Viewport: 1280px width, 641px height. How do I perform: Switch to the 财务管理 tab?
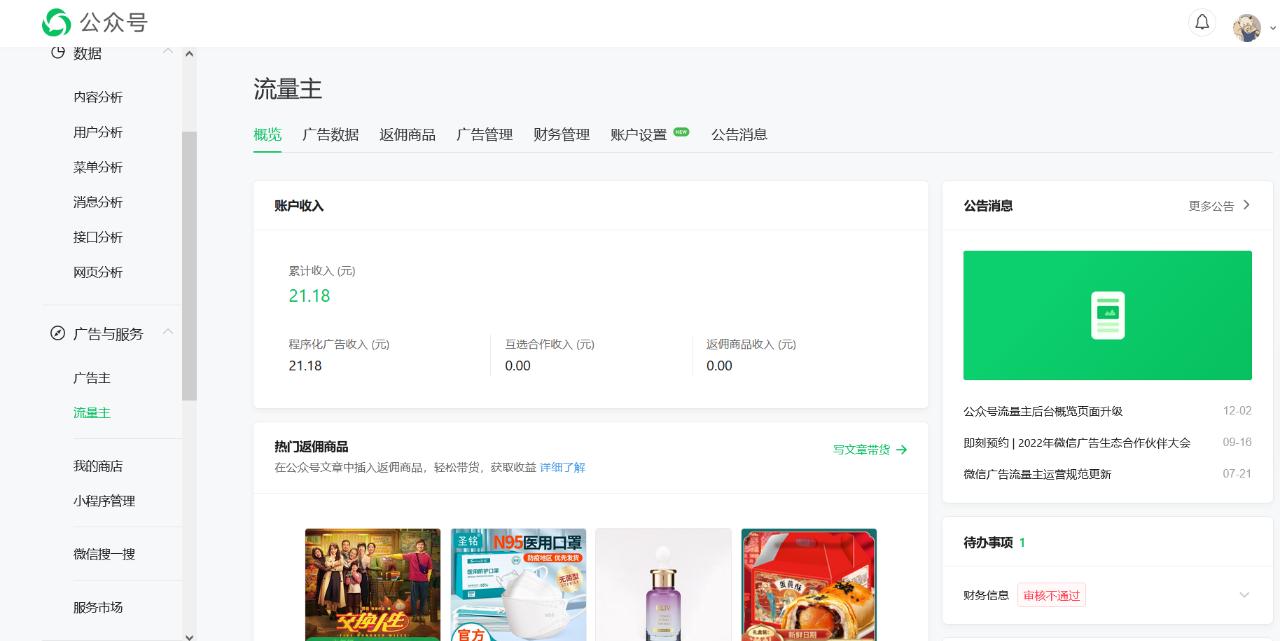(560, 134)
